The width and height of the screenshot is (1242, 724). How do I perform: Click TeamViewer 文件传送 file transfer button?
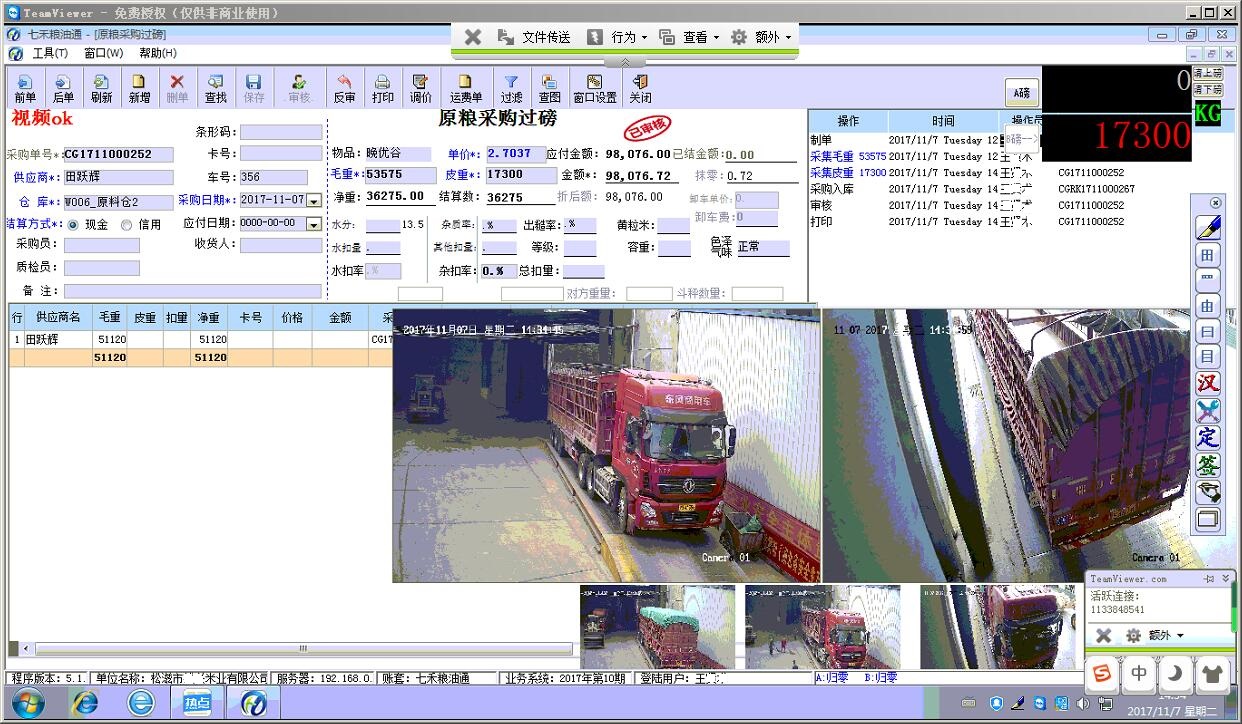534,37
